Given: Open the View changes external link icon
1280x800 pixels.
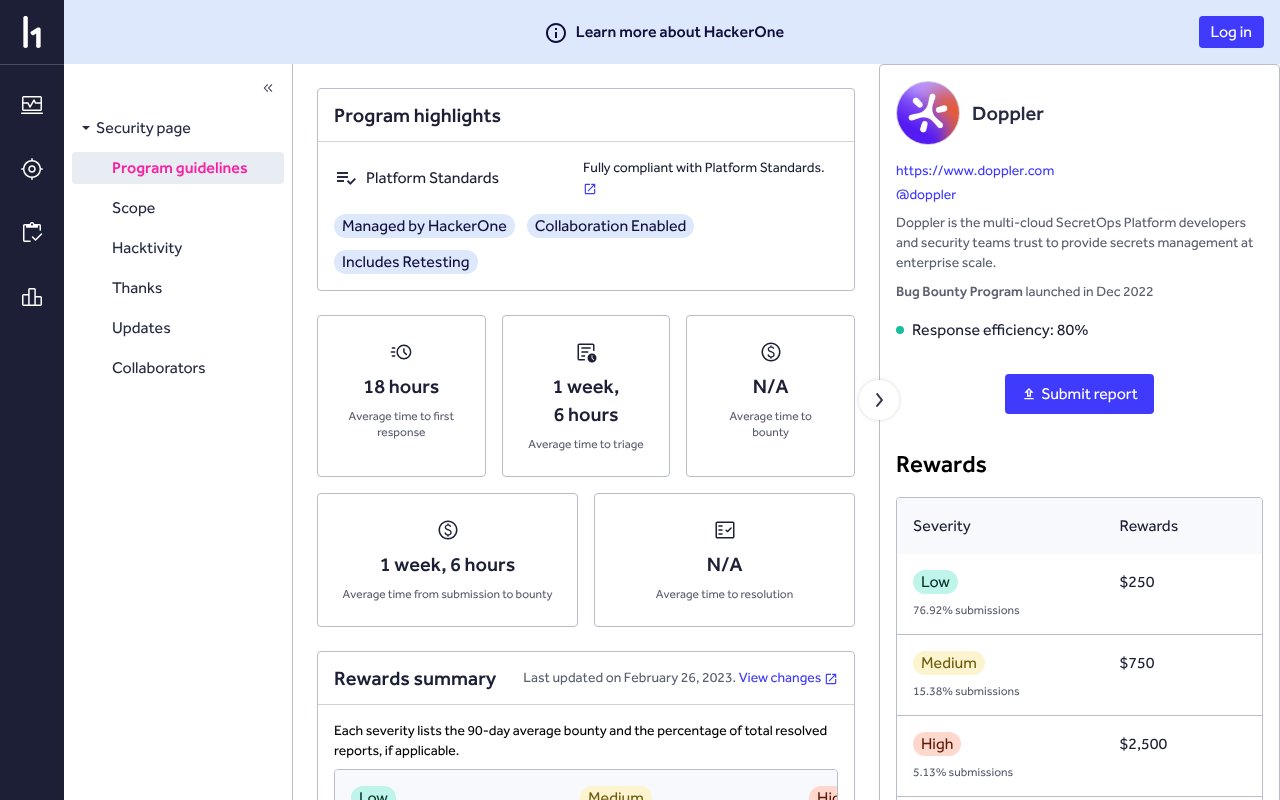Looking at the screenshot, I should point(831,678).
